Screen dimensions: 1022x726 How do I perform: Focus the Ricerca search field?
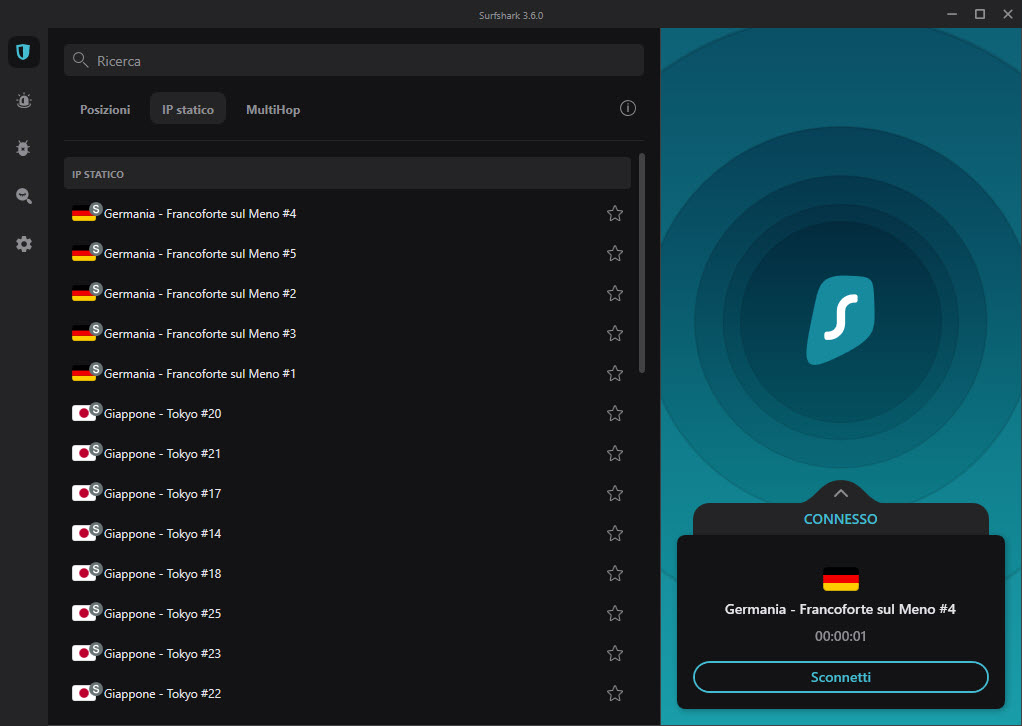point(354,61)
